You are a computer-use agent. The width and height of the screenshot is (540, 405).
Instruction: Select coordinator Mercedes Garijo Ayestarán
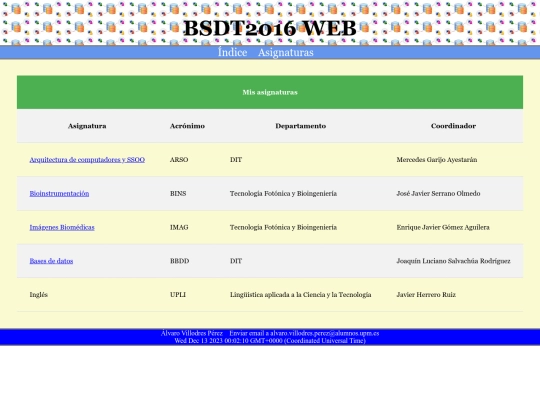pyautogui.click(x=453, y=160)
